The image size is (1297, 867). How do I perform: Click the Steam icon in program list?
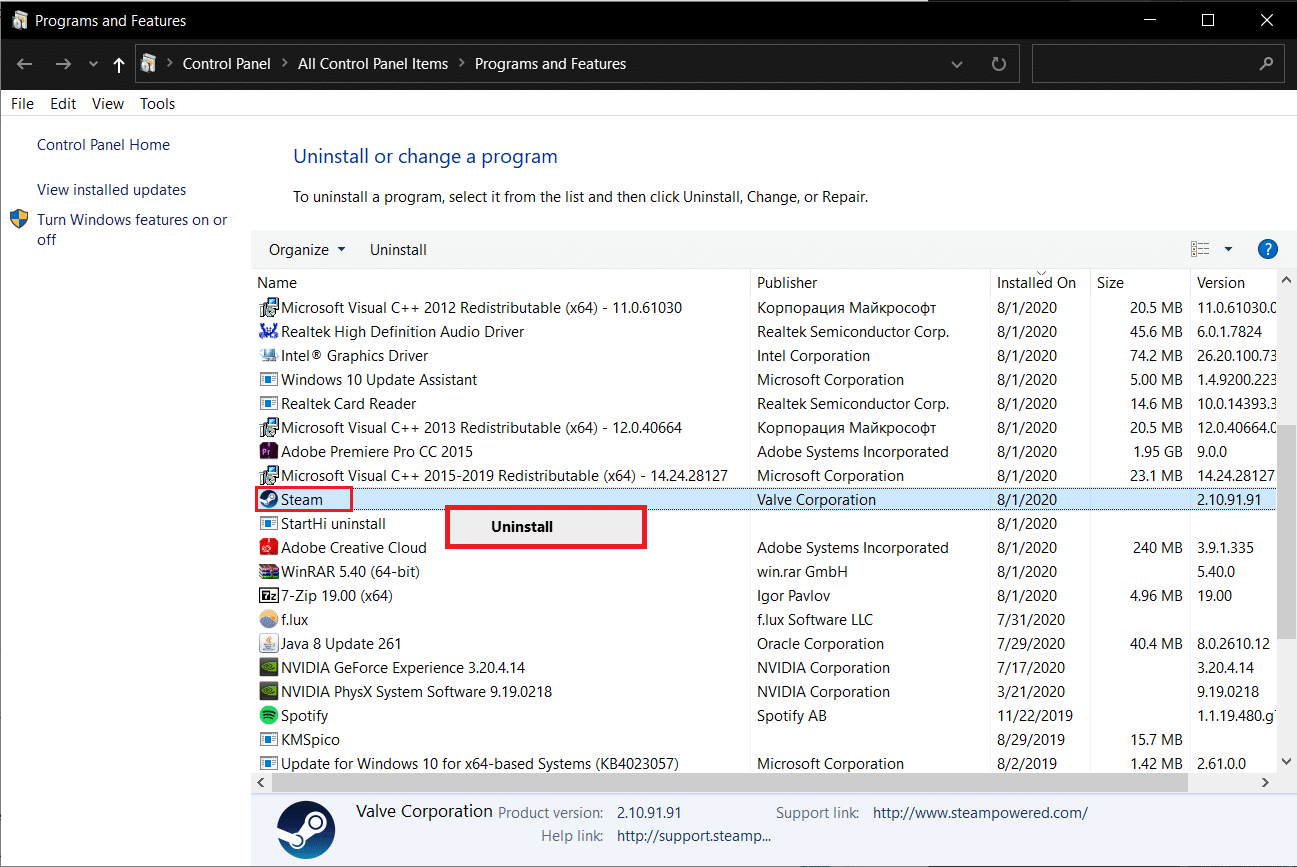pos(268,500)
